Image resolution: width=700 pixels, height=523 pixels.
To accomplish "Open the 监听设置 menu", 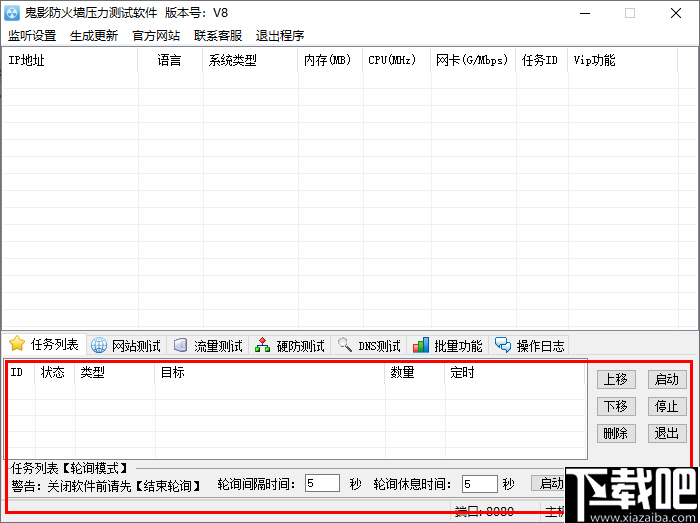I will click(x=32, y=36).
